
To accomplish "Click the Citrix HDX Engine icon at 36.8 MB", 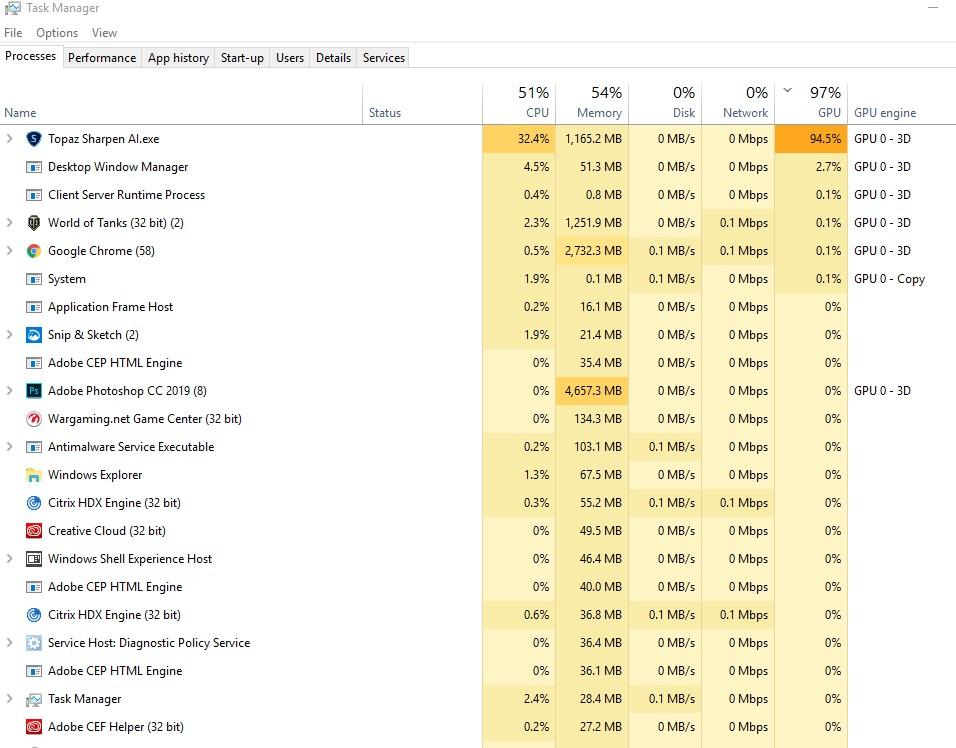I will click(34, 615).
